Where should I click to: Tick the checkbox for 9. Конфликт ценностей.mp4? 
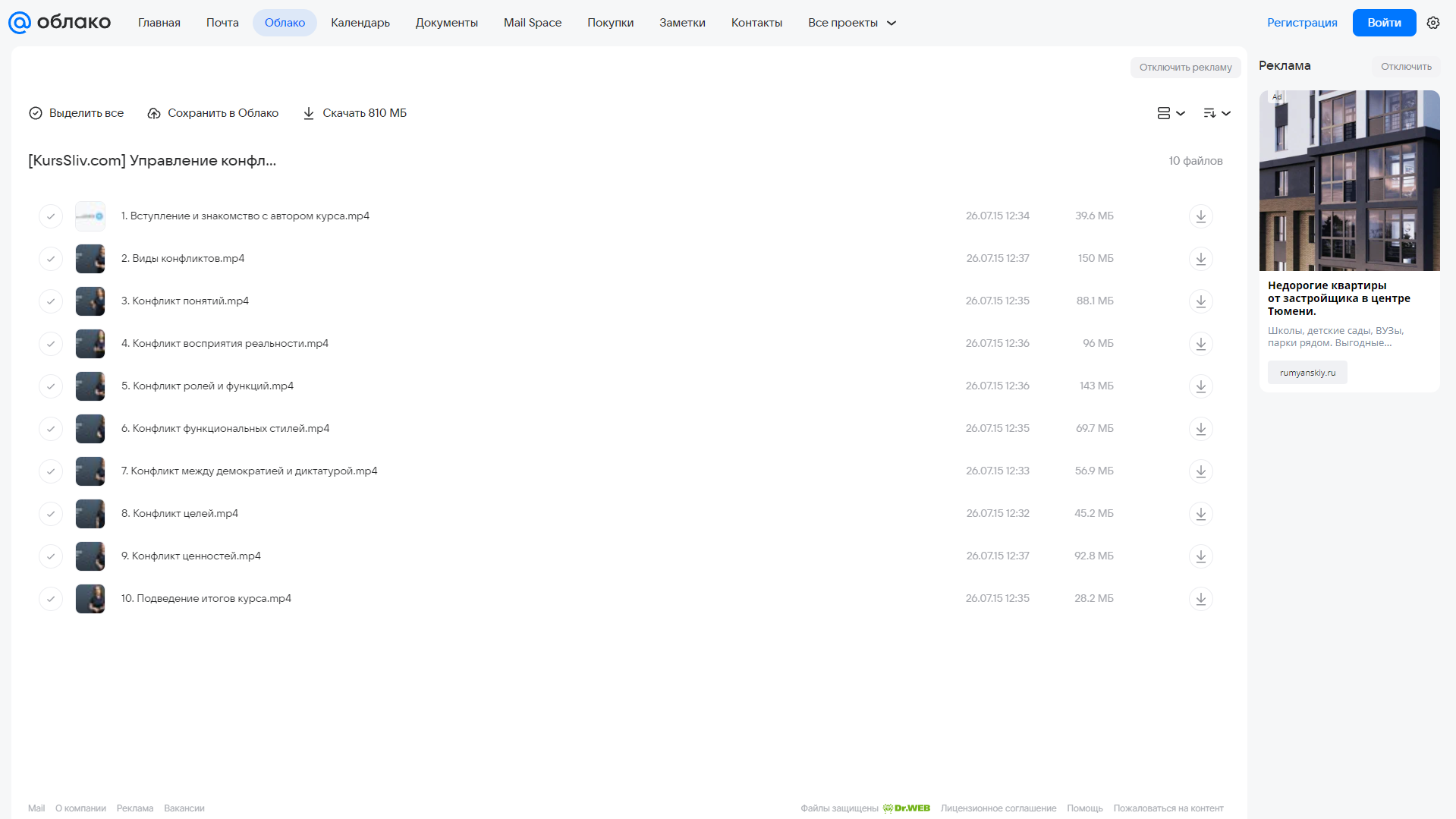[51, 556]
